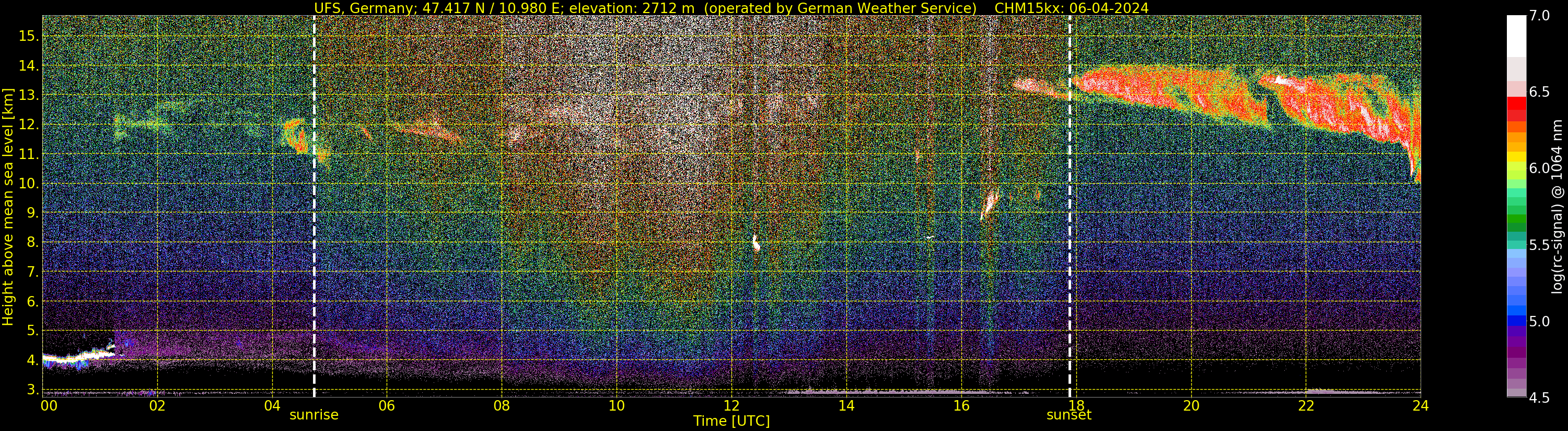
Task: Click the 'sunset' label below the axis
Action: pos(1069,415)
